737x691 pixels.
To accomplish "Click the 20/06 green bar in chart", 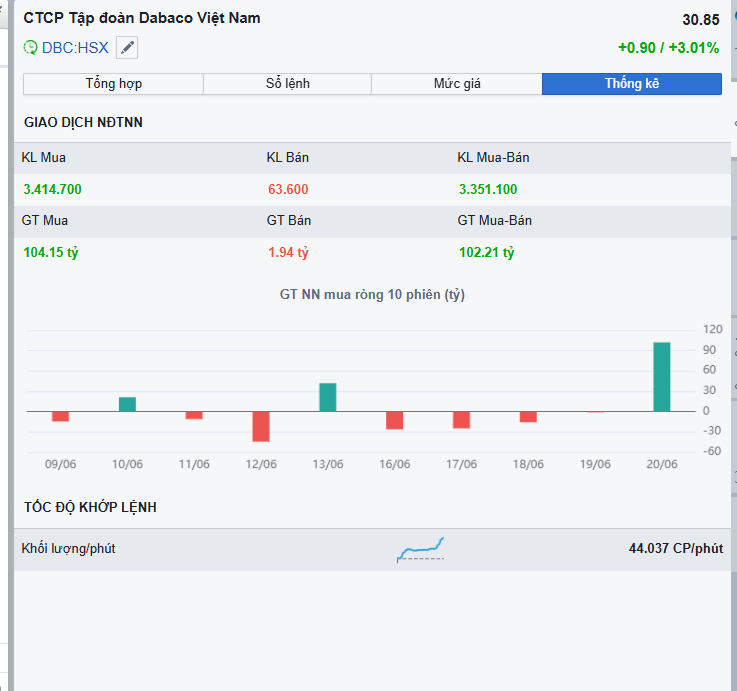I will click(662, 377).
